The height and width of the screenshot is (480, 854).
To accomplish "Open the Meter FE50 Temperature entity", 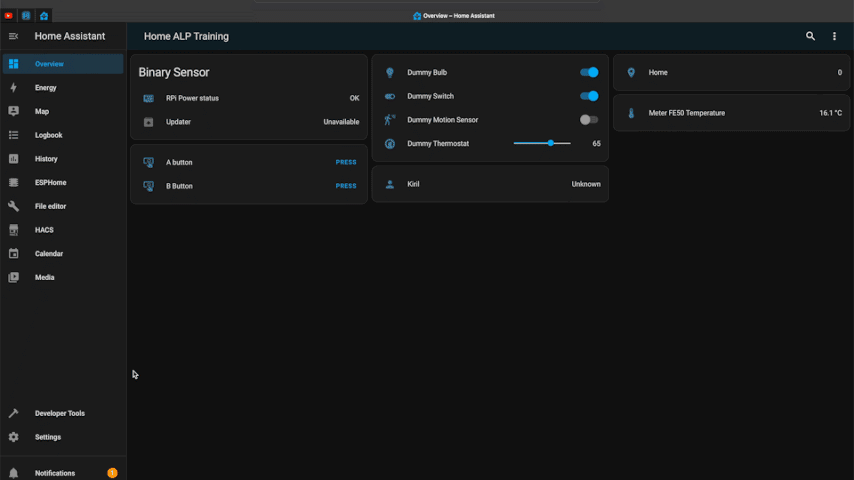I will tap(731, 113).
